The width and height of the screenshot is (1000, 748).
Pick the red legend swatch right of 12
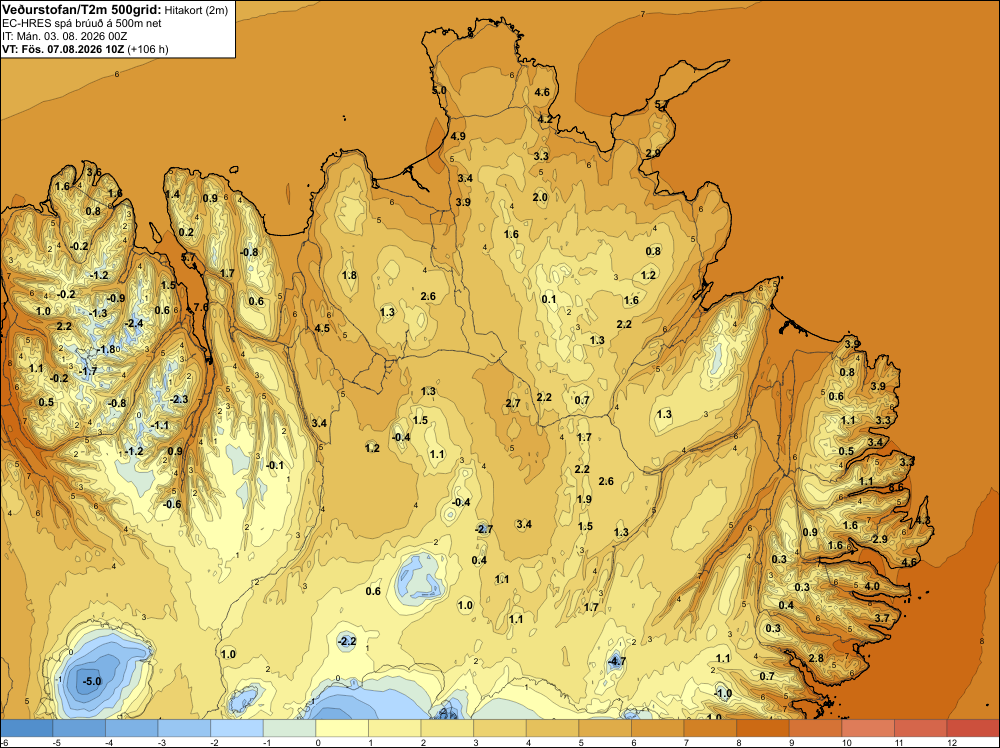click(973, 728)
